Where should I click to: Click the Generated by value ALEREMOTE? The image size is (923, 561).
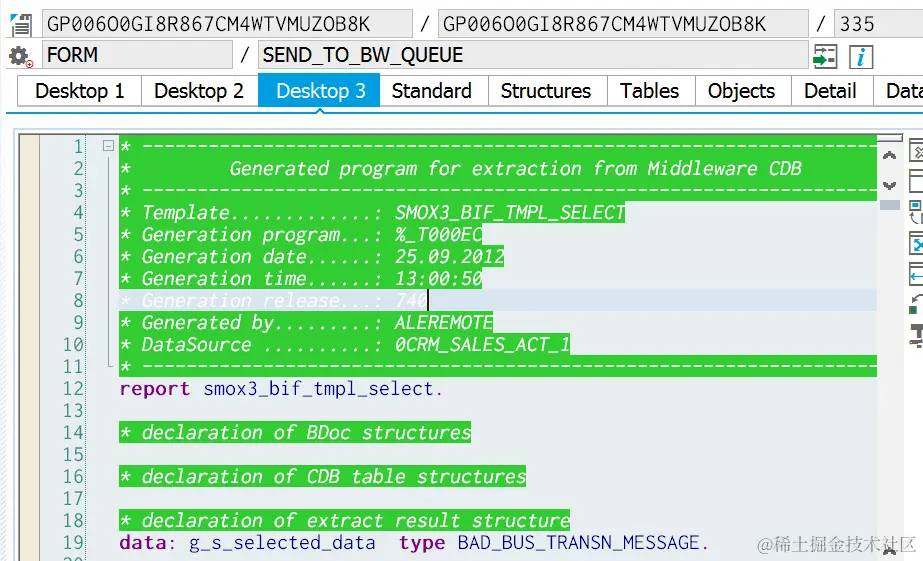click(443, 323)
